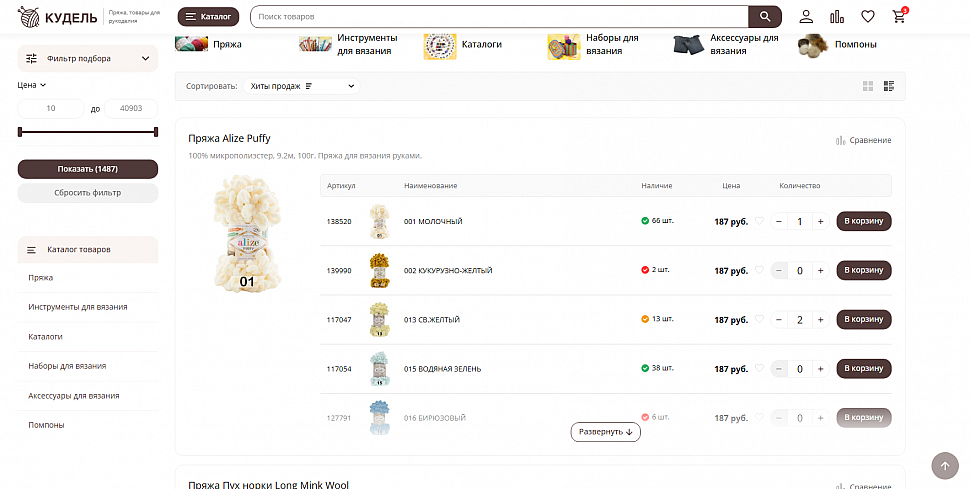The height and width of the screenshot is (489, 970).
Task: Open Хиты продаж sort dropdown
Action: 301,86
